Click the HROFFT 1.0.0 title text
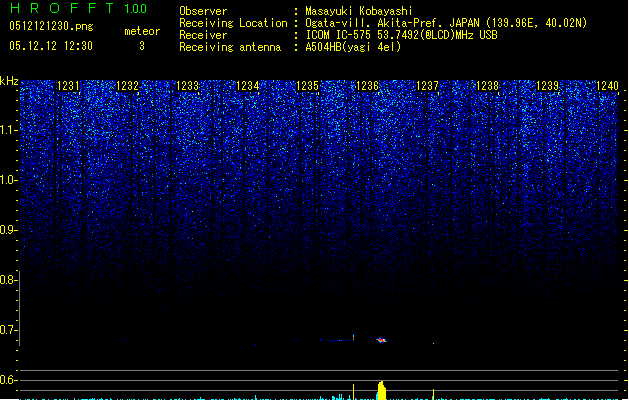 pos(78,8)
